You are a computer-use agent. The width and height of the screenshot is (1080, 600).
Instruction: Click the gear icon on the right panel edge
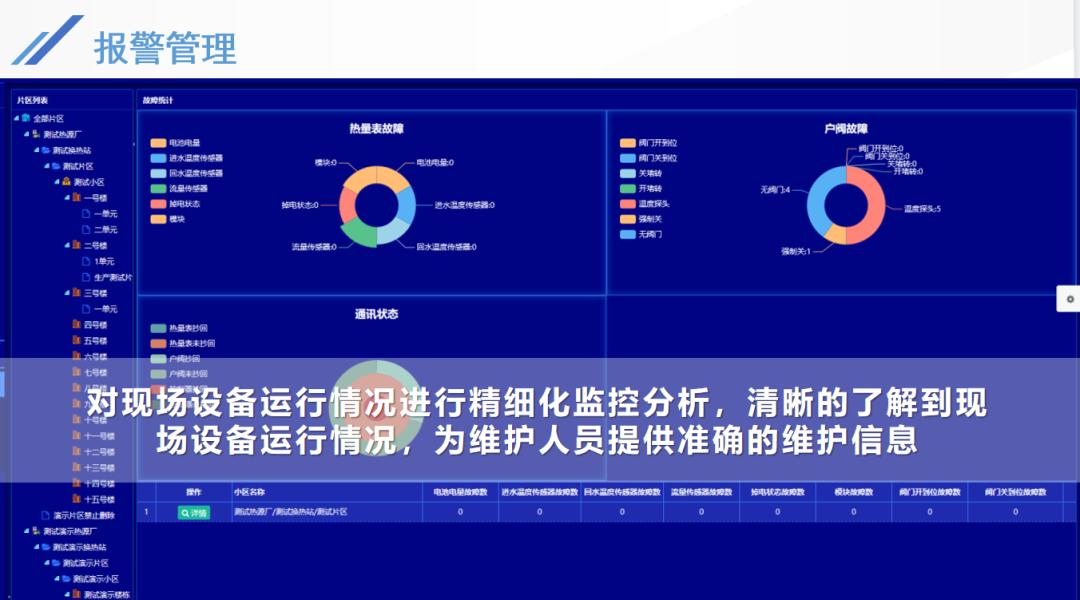pos(1071,297)
